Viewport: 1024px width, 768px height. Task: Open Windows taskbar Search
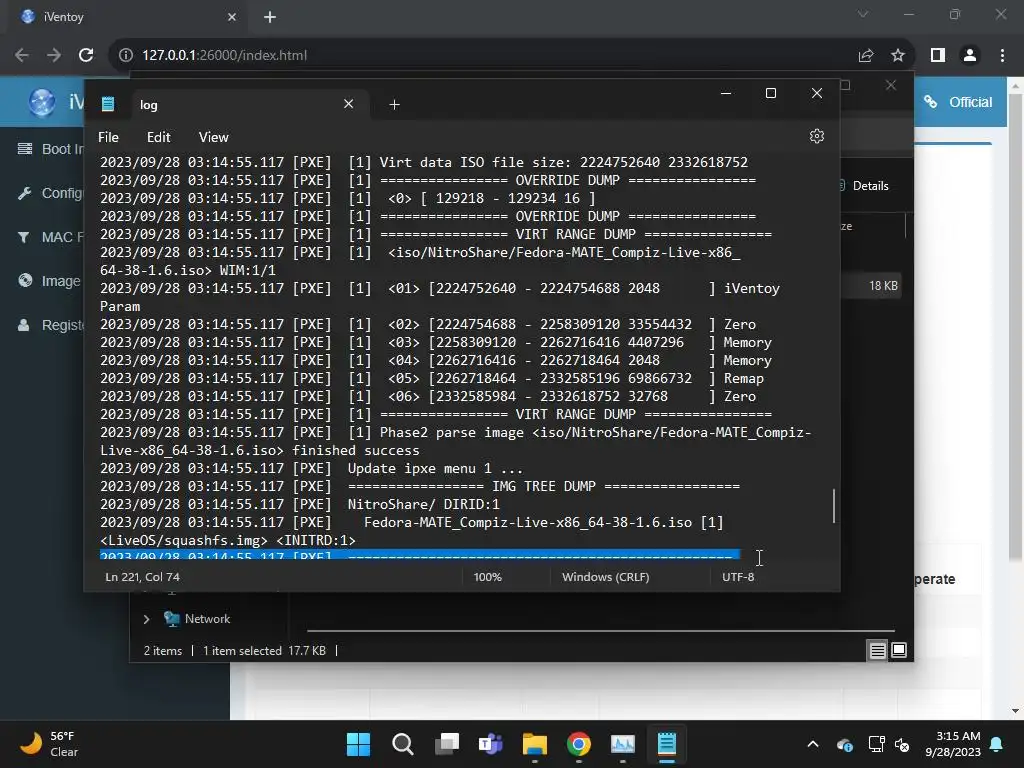[x=402, y=744]
